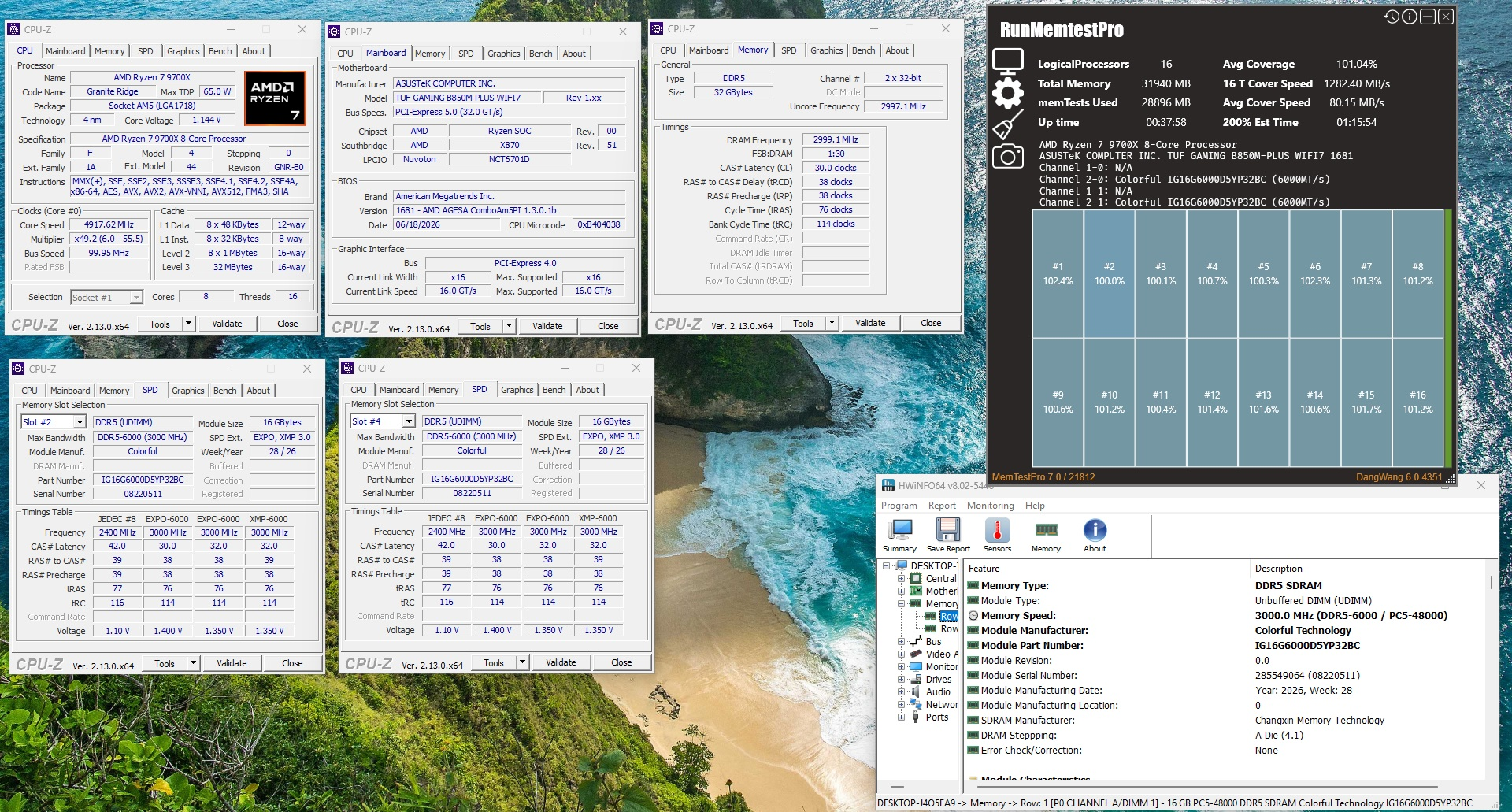
Task: Expand the Motherboard node in HWiNFO tree
Action: click(902, 591)
